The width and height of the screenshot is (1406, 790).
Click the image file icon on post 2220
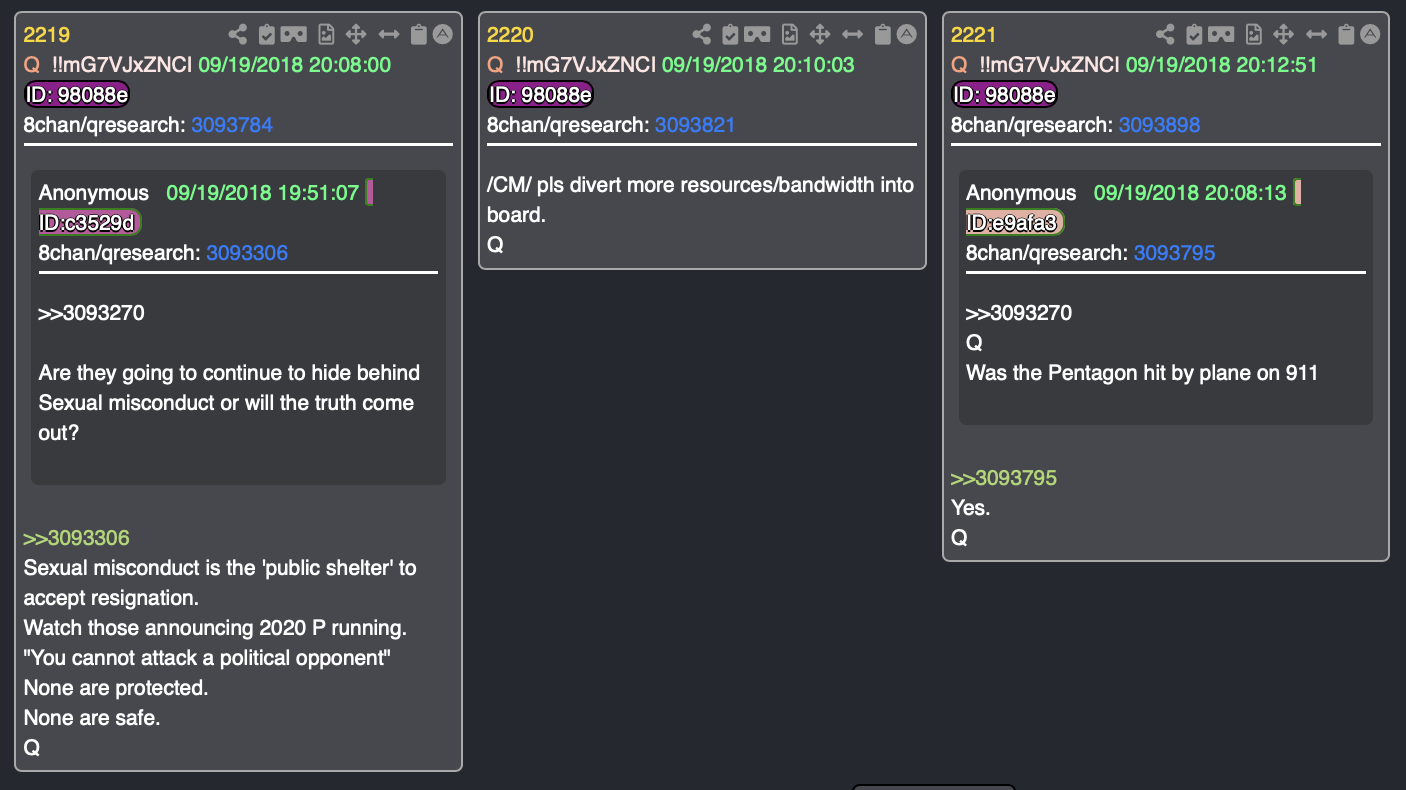(x=790, y=35)
